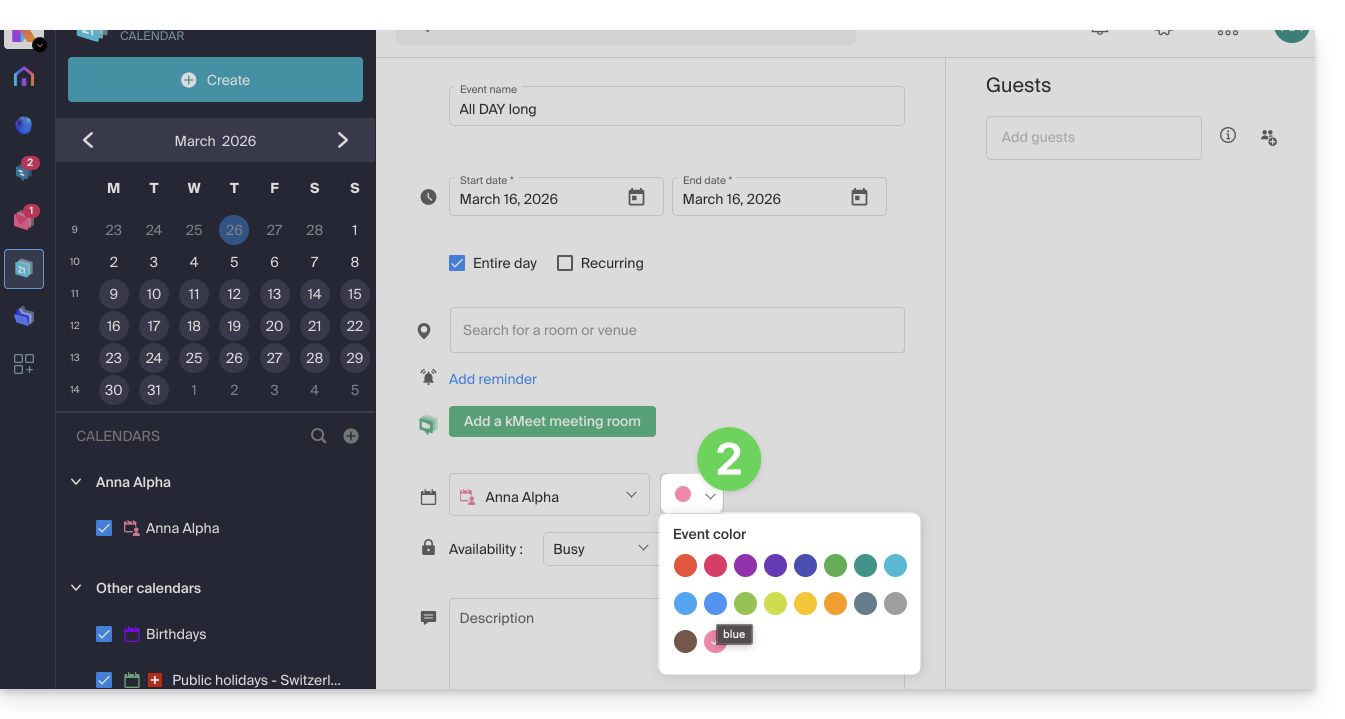Open the home icon in left sidebar
This screenshot has height=719, width=1345.
(x=24, y=77)
